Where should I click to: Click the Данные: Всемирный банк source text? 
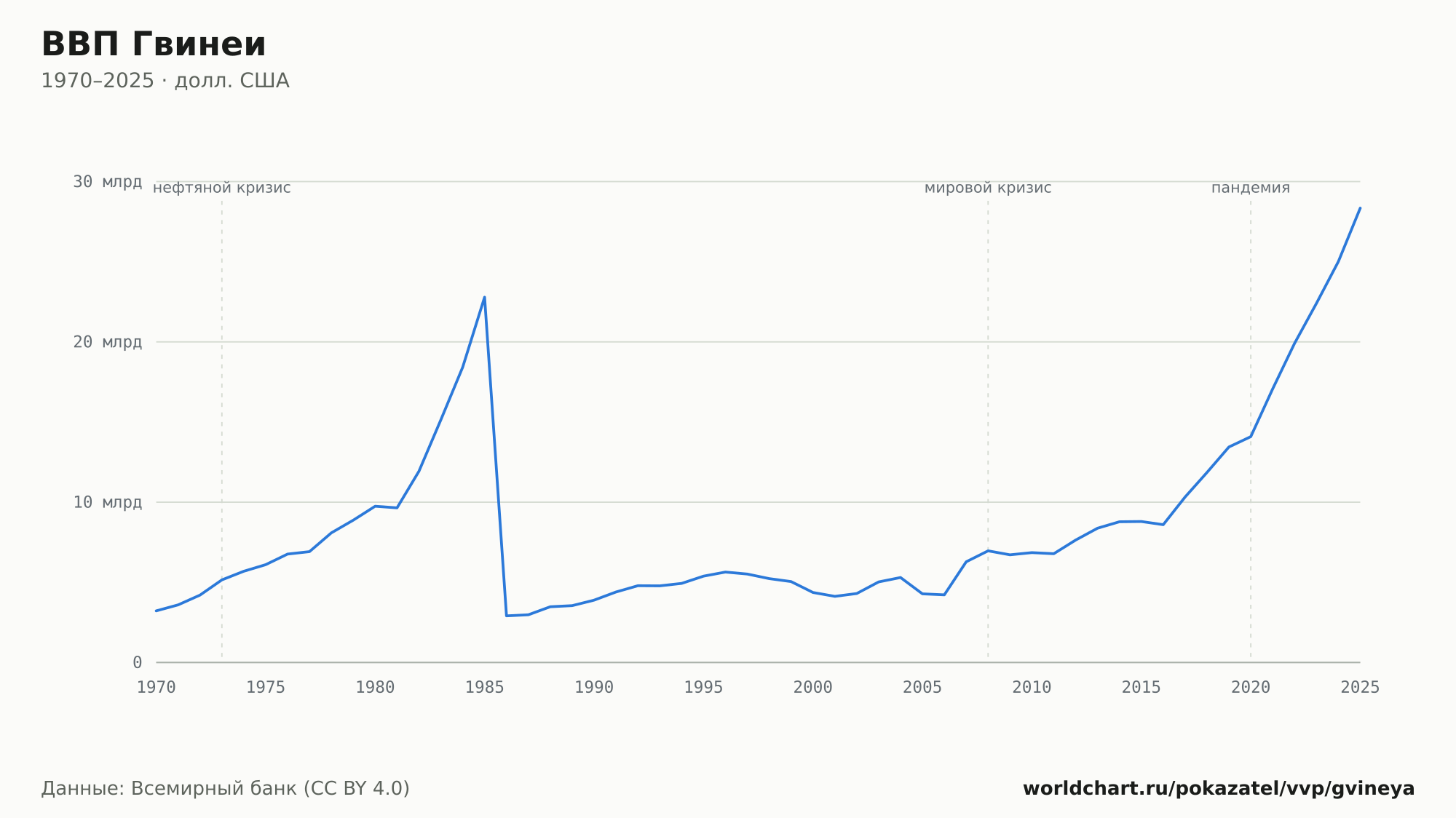pos(226,789)
